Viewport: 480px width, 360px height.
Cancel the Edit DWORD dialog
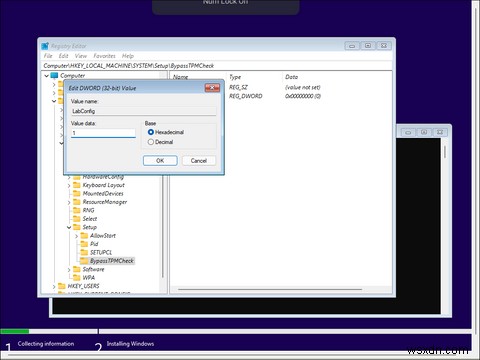coord(199,161)
